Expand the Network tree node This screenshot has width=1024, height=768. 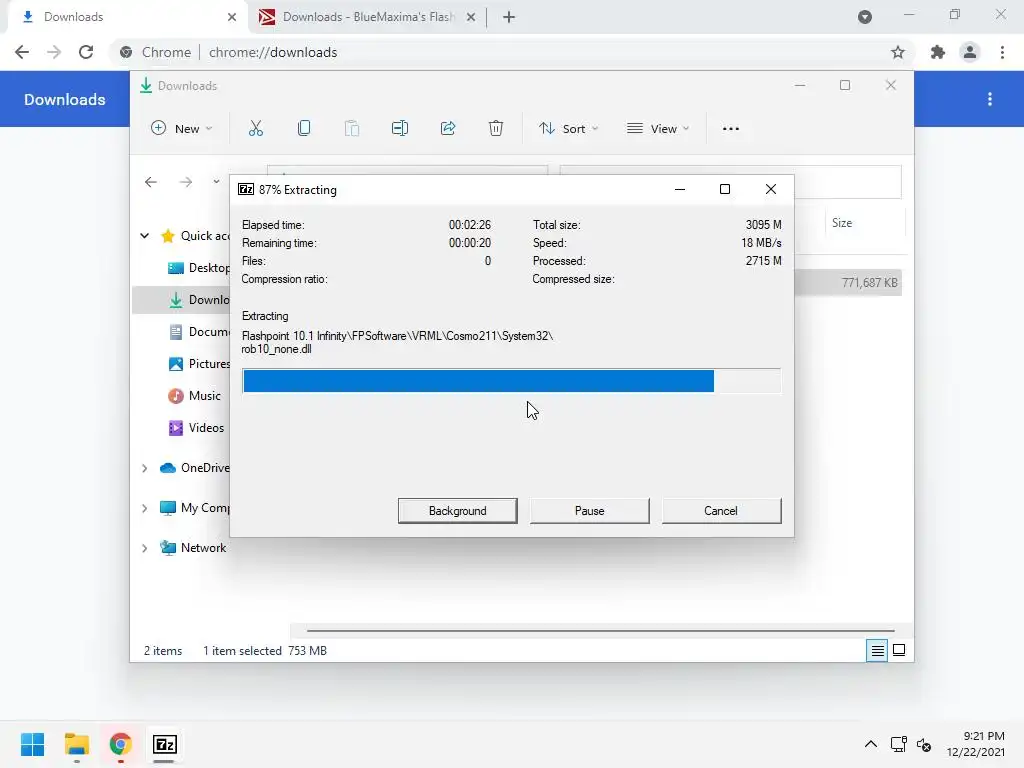tap(145, 549)
